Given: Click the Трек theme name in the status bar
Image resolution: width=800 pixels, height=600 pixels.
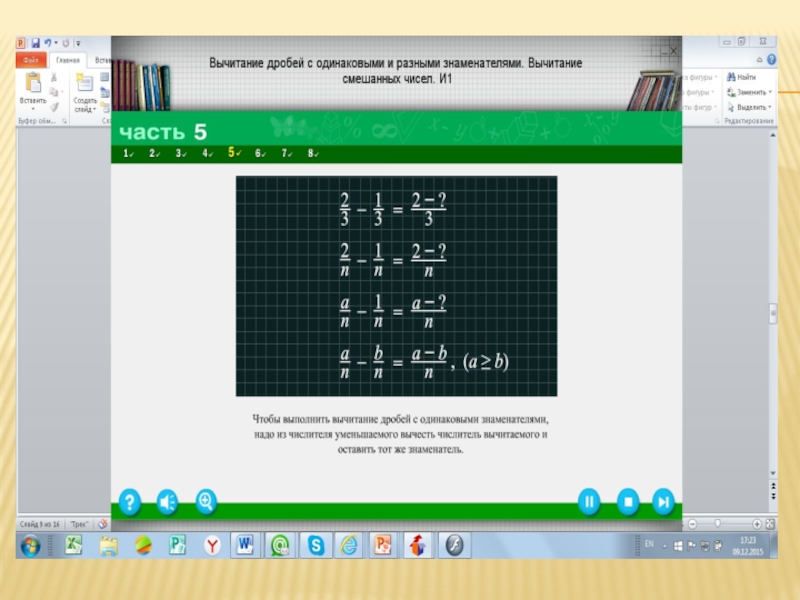Looking at the screenshot, I should [80, 524].
